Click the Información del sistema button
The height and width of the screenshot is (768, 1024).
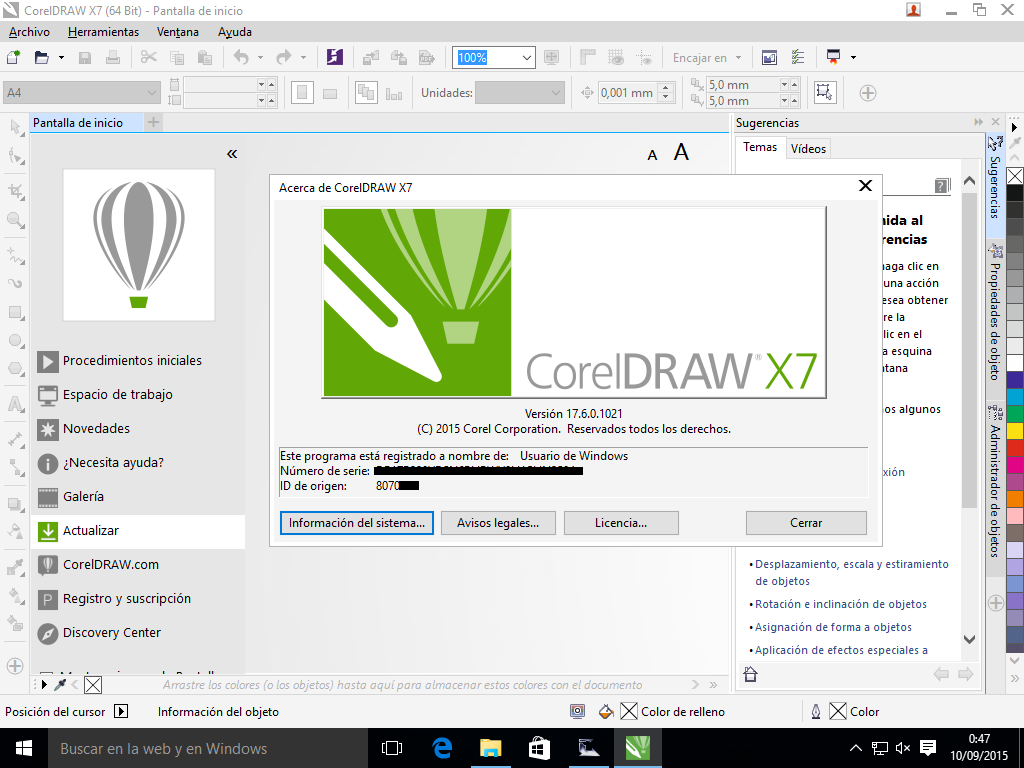[357, 523]
